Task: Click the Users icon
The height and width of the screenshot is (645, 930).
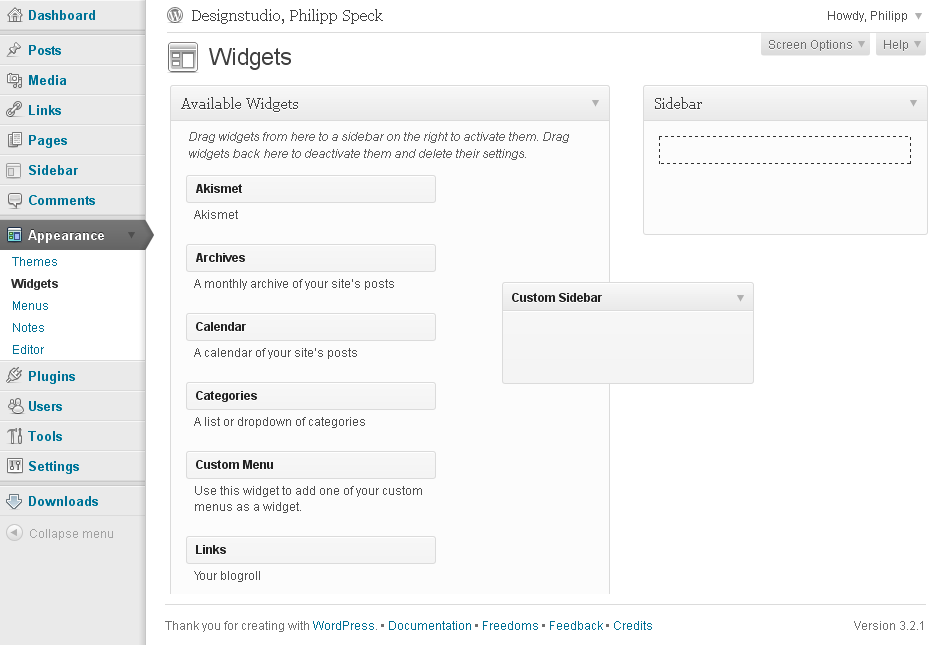Action: (14, 405)
